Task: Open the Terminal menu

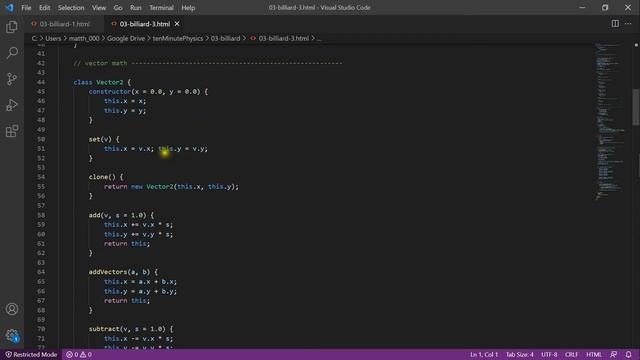Action: [161, 8]
